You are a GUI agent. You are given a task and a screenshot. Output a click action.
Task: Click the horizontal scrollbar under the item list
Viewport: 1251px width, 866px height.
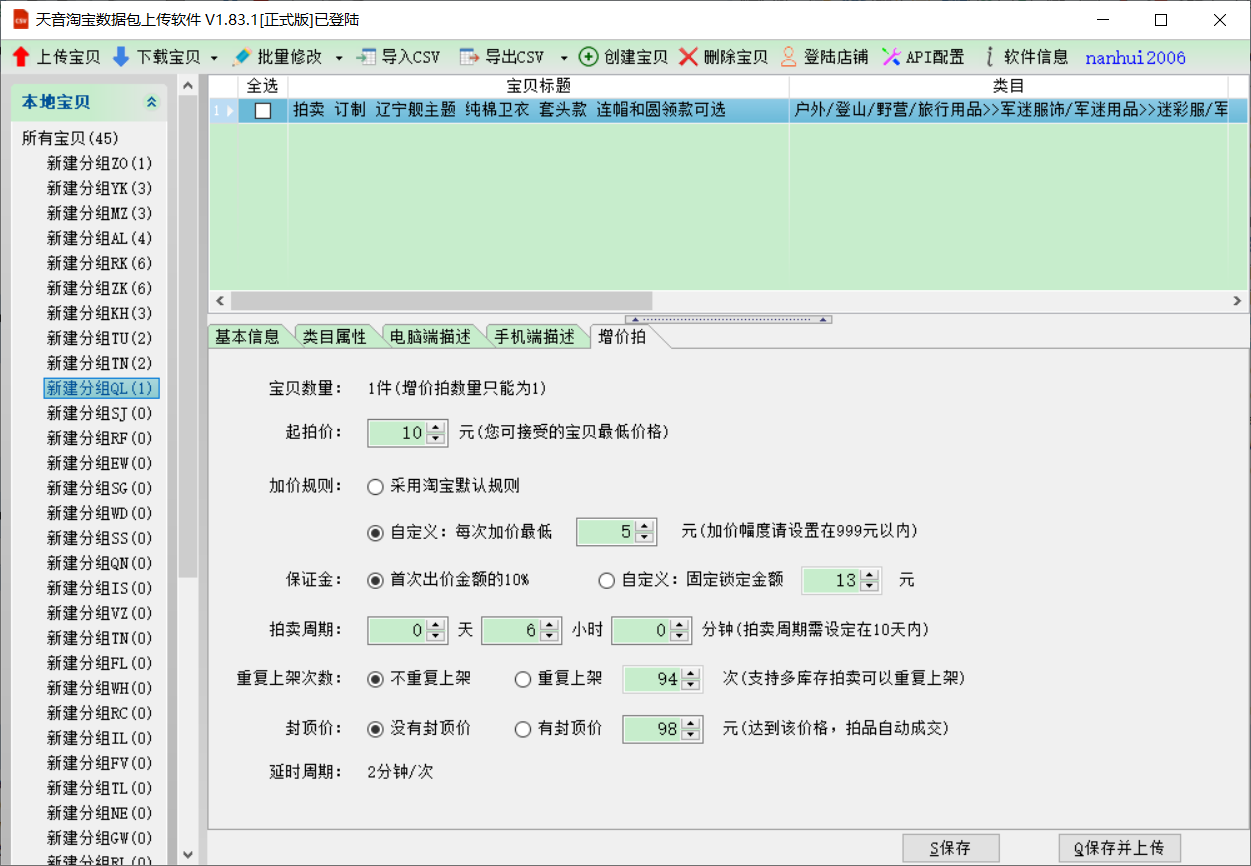441,301
